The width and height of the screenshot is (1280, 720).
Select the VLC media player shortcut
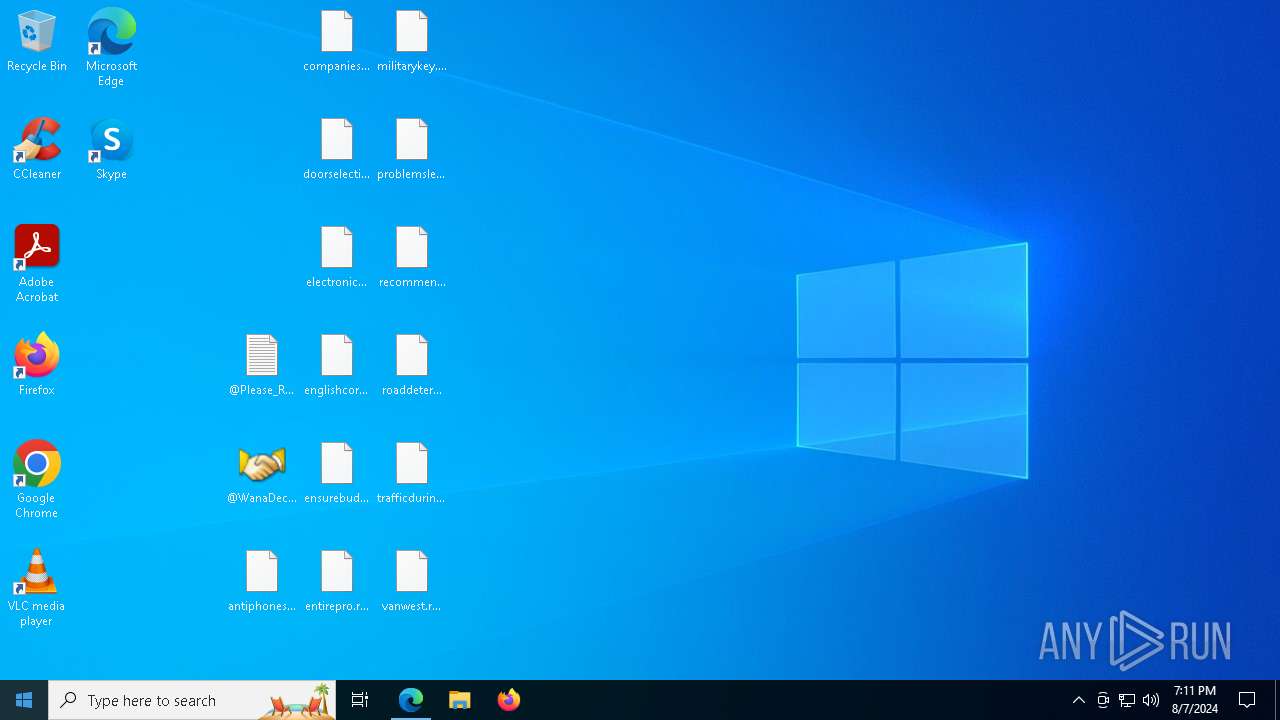37,588
